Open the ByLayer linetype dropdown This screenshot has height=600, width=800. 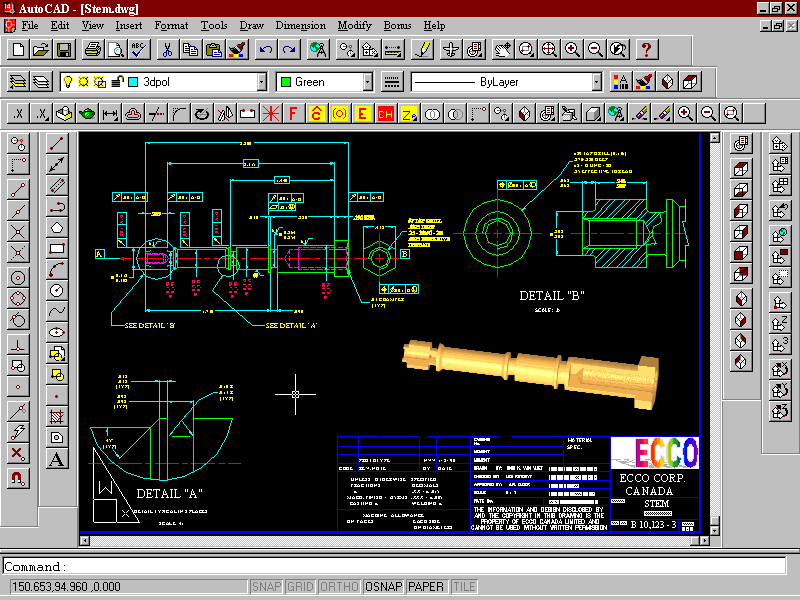point(596,82)
